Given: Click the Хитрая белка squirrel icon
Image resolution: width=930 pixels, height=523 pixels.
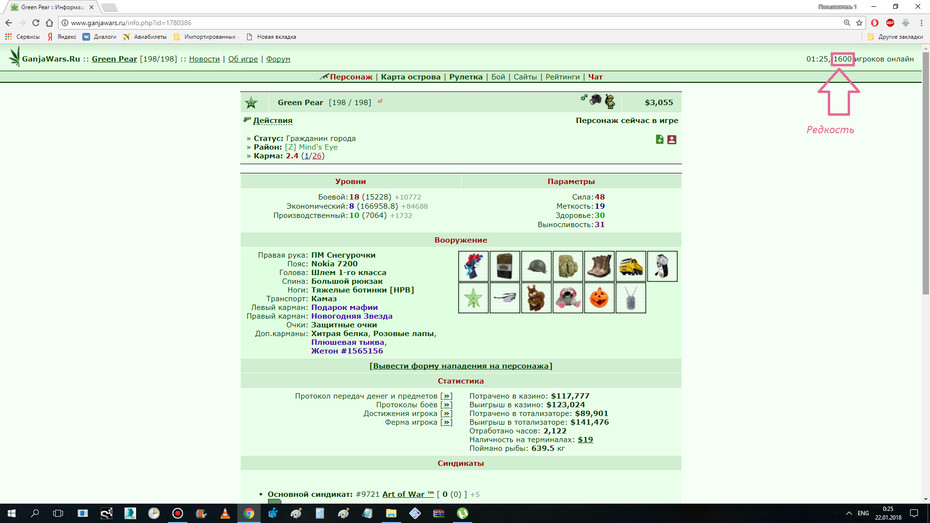Looking at the screenshot, I should (536, 298).
